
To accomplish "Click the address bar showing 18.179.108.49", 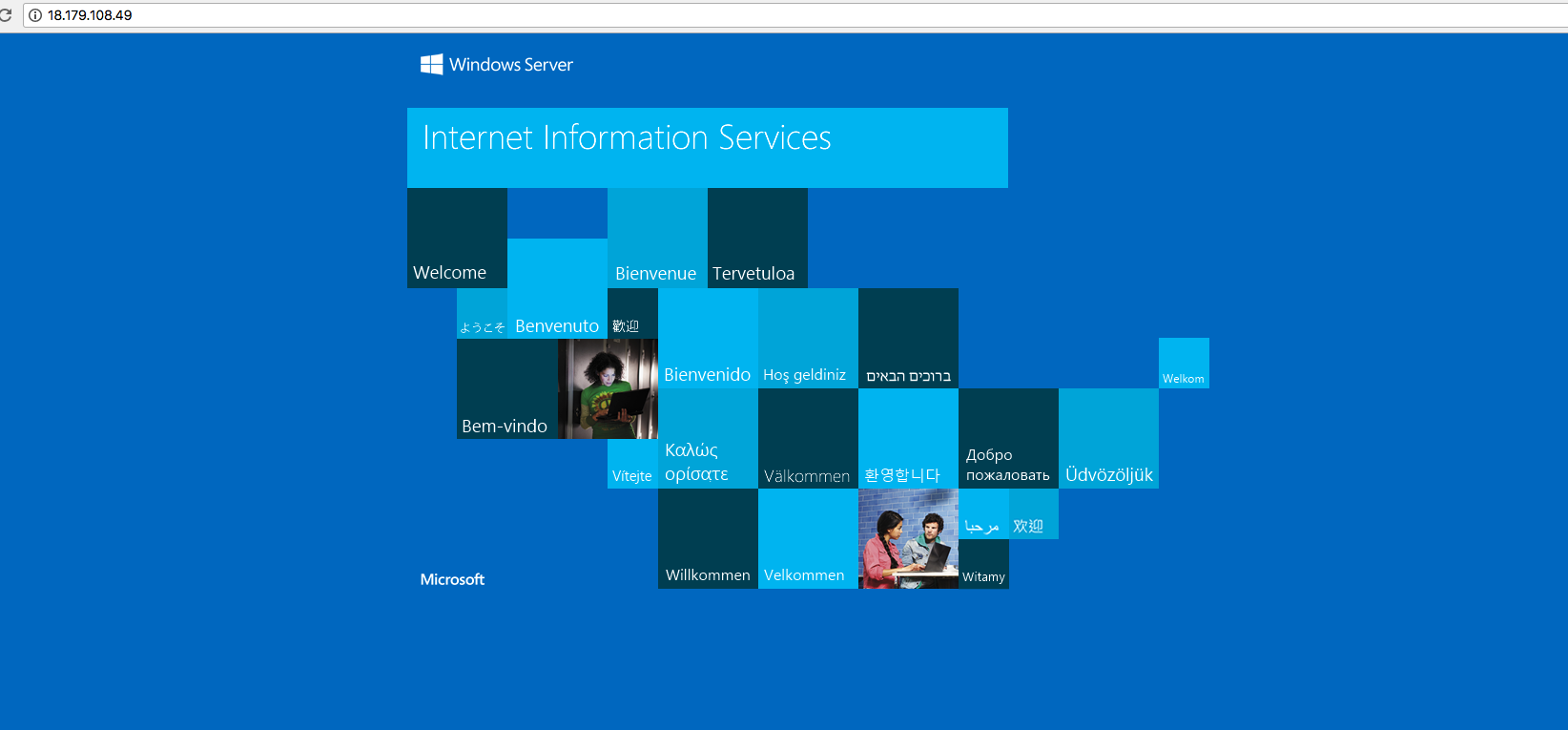I will 795,15.
